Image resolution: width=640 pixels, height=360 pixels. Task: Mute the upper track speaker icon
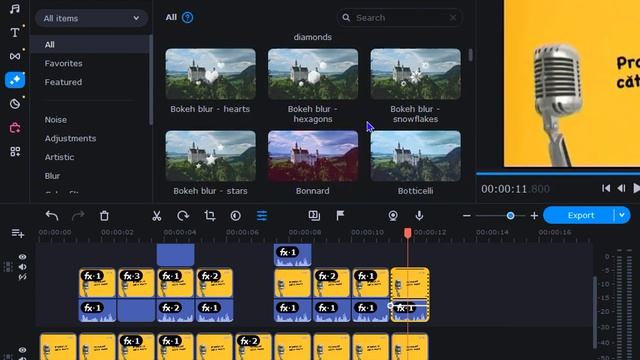click(x=22, y=267)
